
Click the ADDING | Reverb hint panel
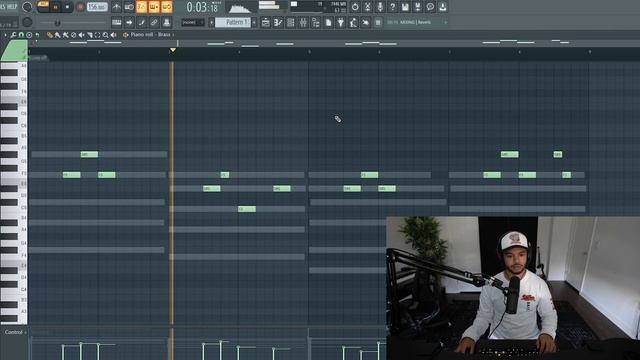416,22
